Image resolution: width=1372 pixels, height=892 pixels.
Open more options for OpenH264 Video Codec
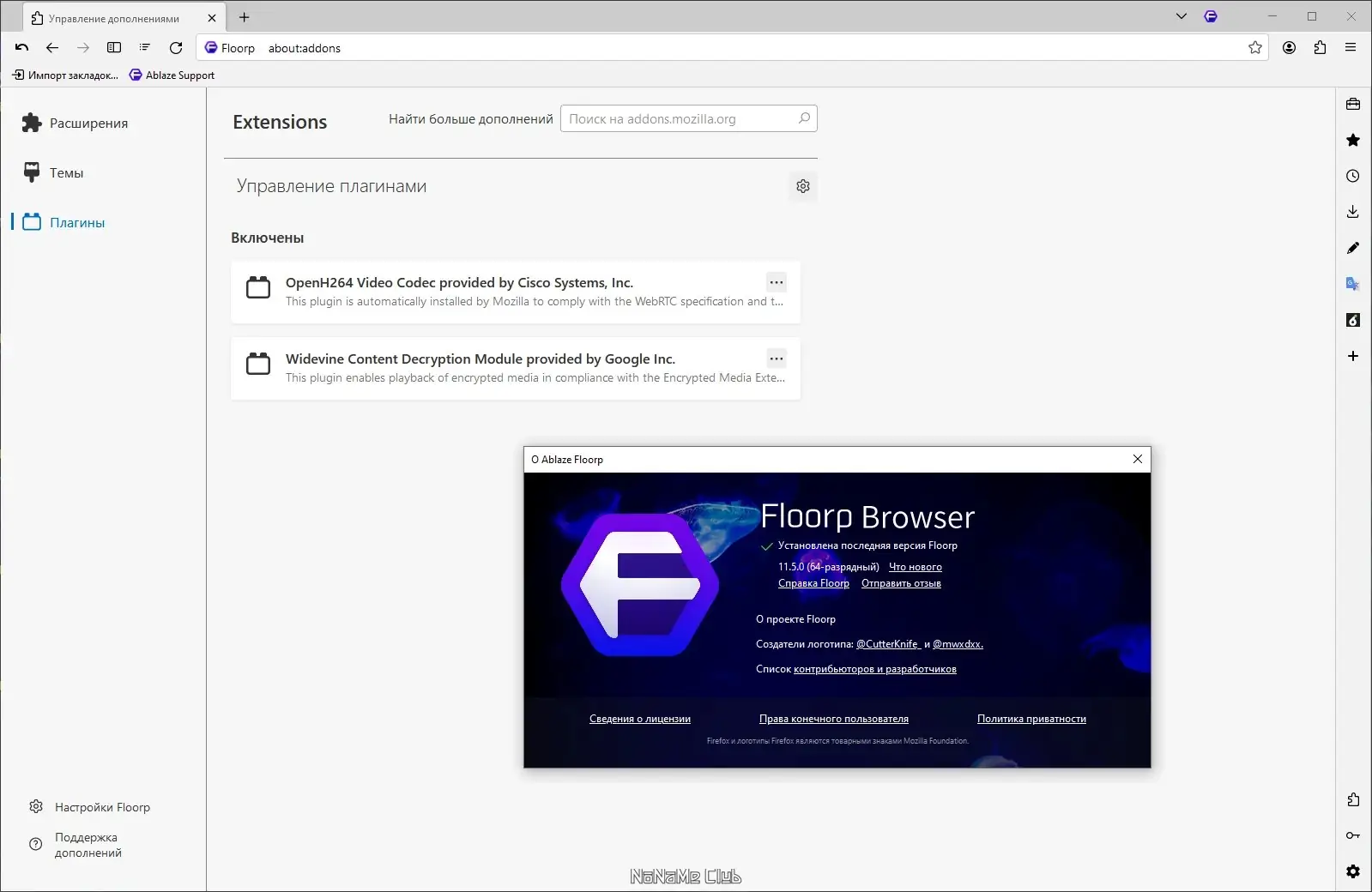click(x=777, y=282)
